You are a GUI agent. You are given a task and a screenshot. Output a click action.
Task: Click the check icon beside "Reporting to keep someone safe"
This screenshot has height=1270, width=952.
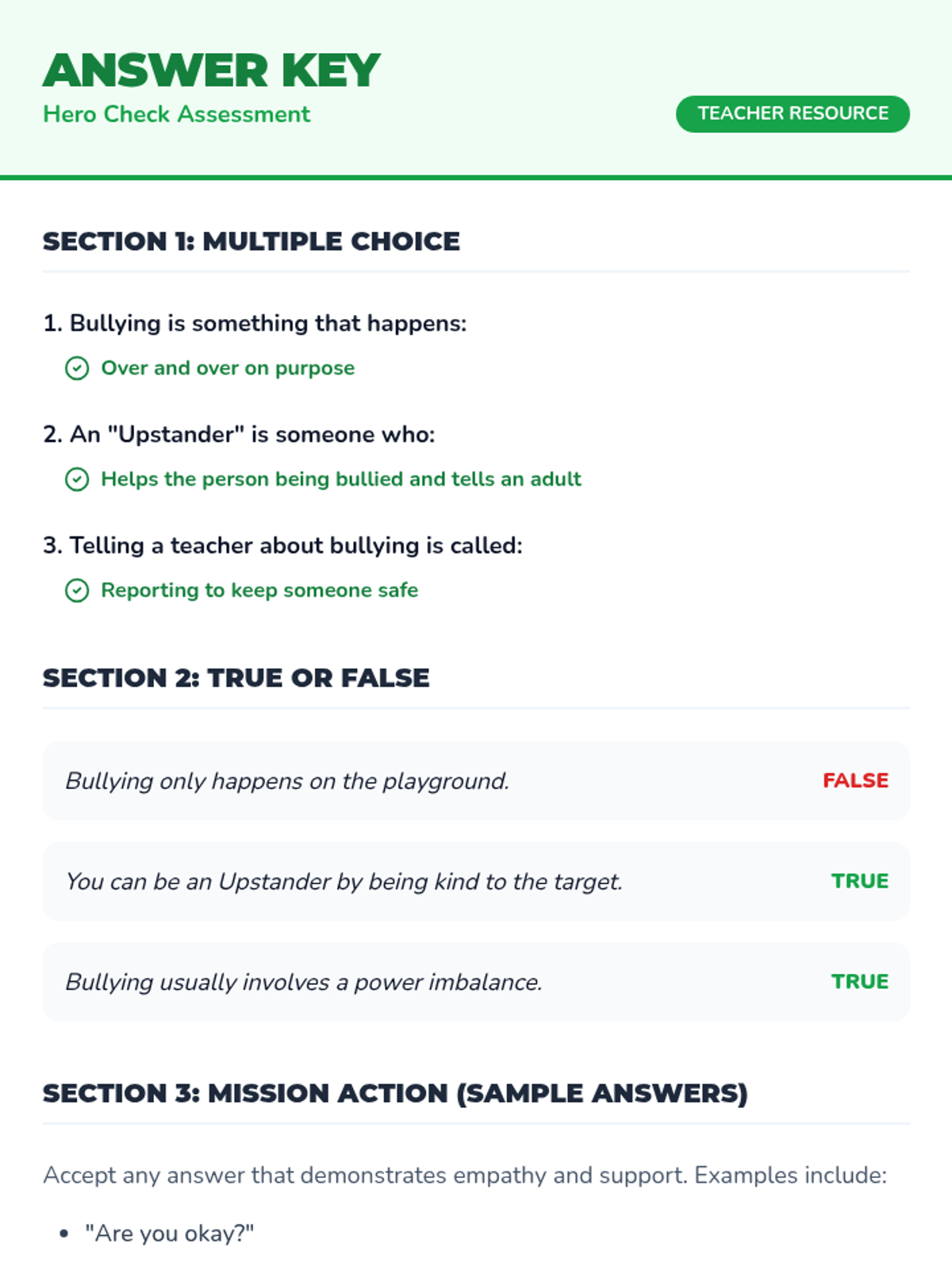(77, 591)
